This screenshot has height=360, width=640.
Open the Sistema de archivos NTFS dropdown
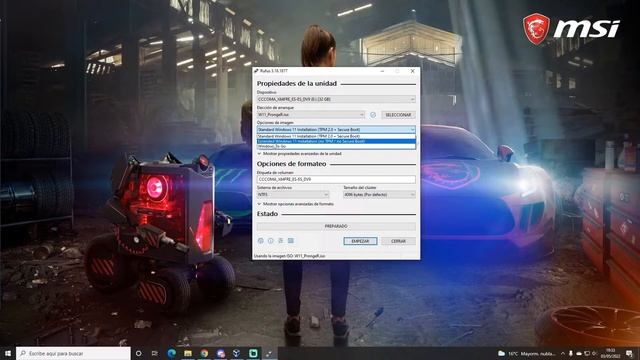coord(293,195)
